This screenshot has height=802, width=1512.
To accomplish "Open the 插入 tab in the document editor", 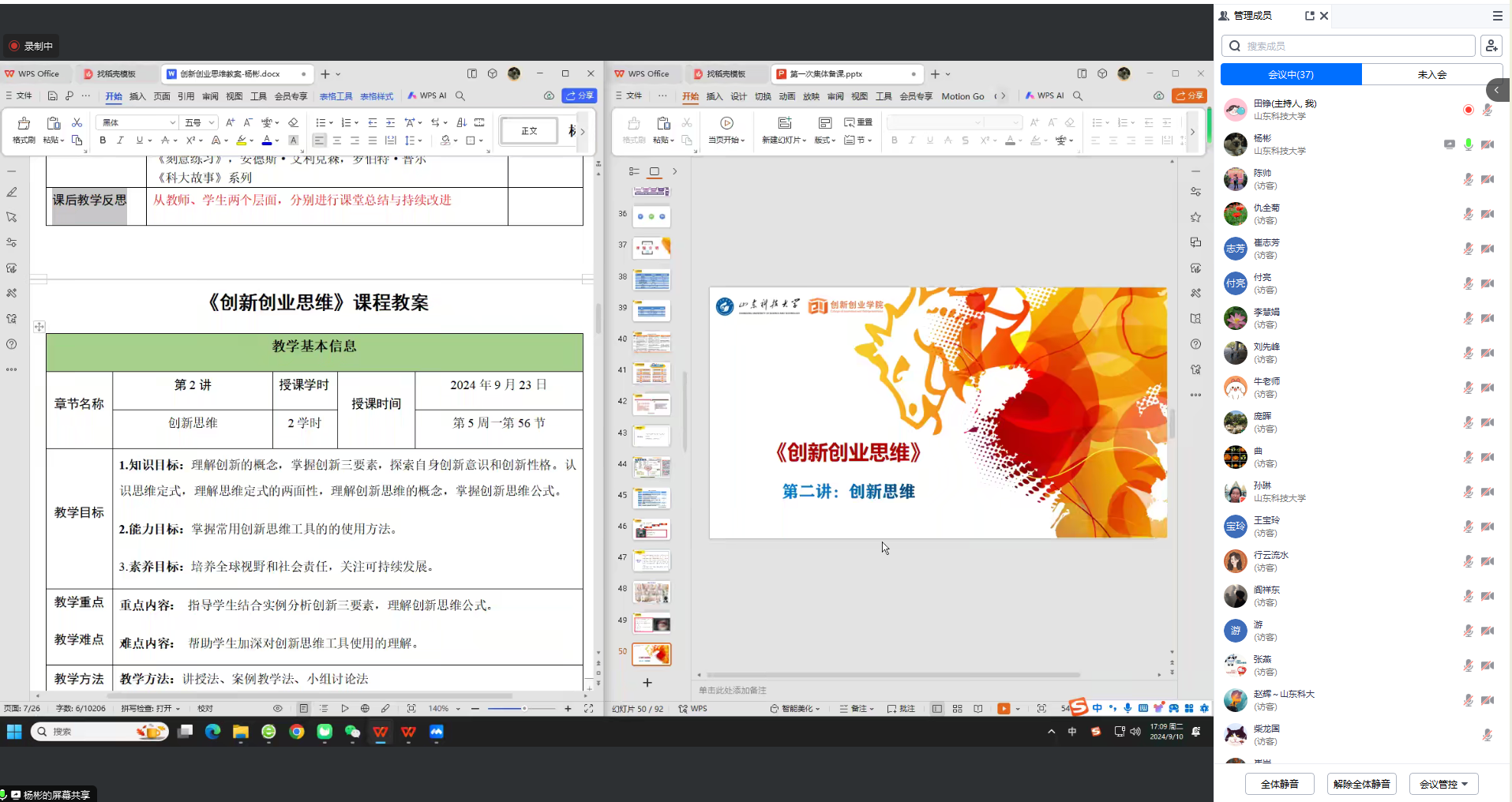I will coord(137,96).
